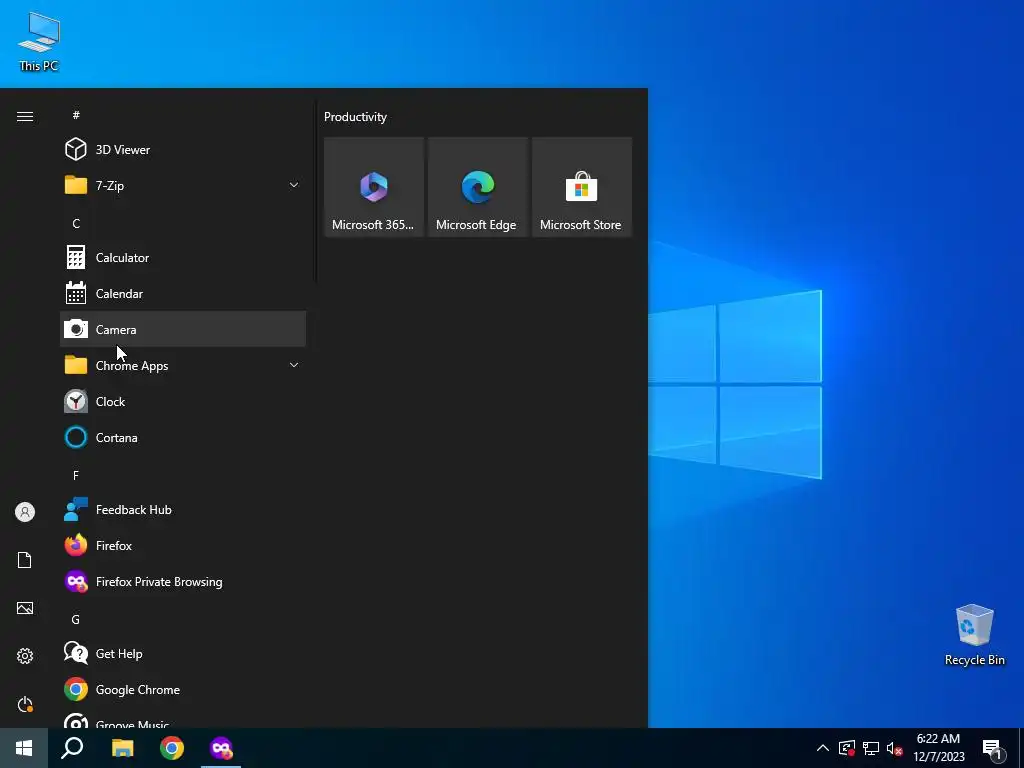Switch to Google Chrome on the taskbar
The image size is (1024, 768).
(172, 748)
